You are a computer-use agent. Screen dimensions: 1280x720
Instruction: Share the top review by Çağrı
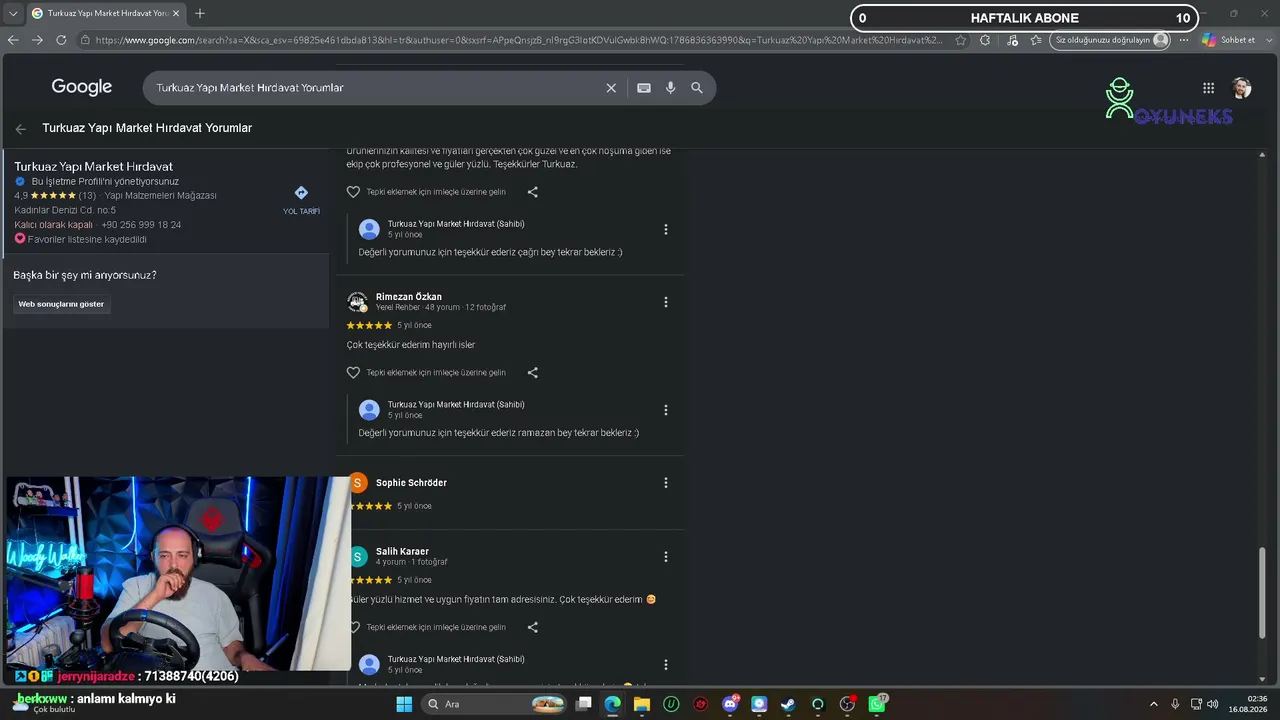tap(532, 192)
